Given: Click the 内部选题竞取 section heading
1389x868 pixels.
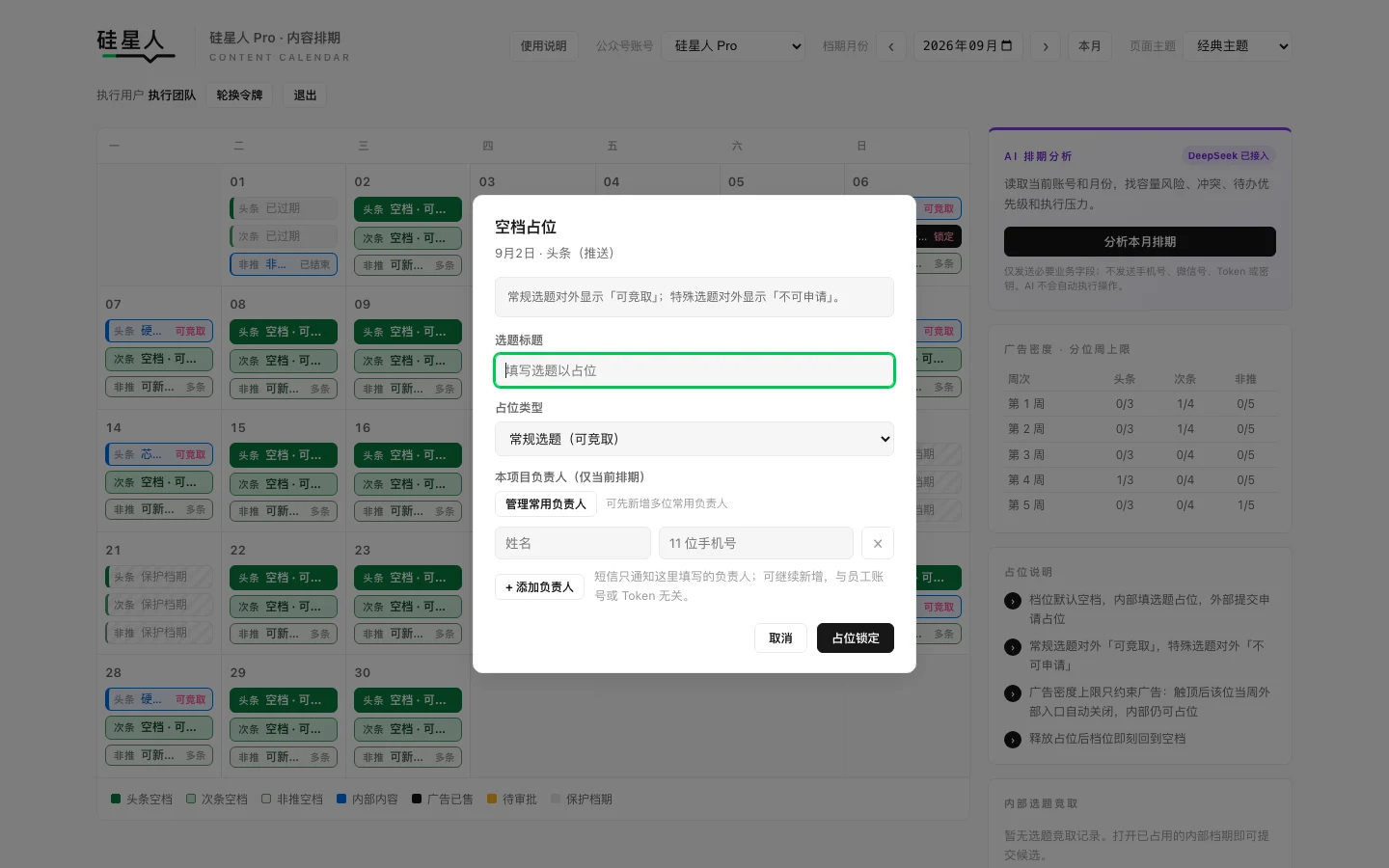Looking at the screenshot, I should point(1041,803).
